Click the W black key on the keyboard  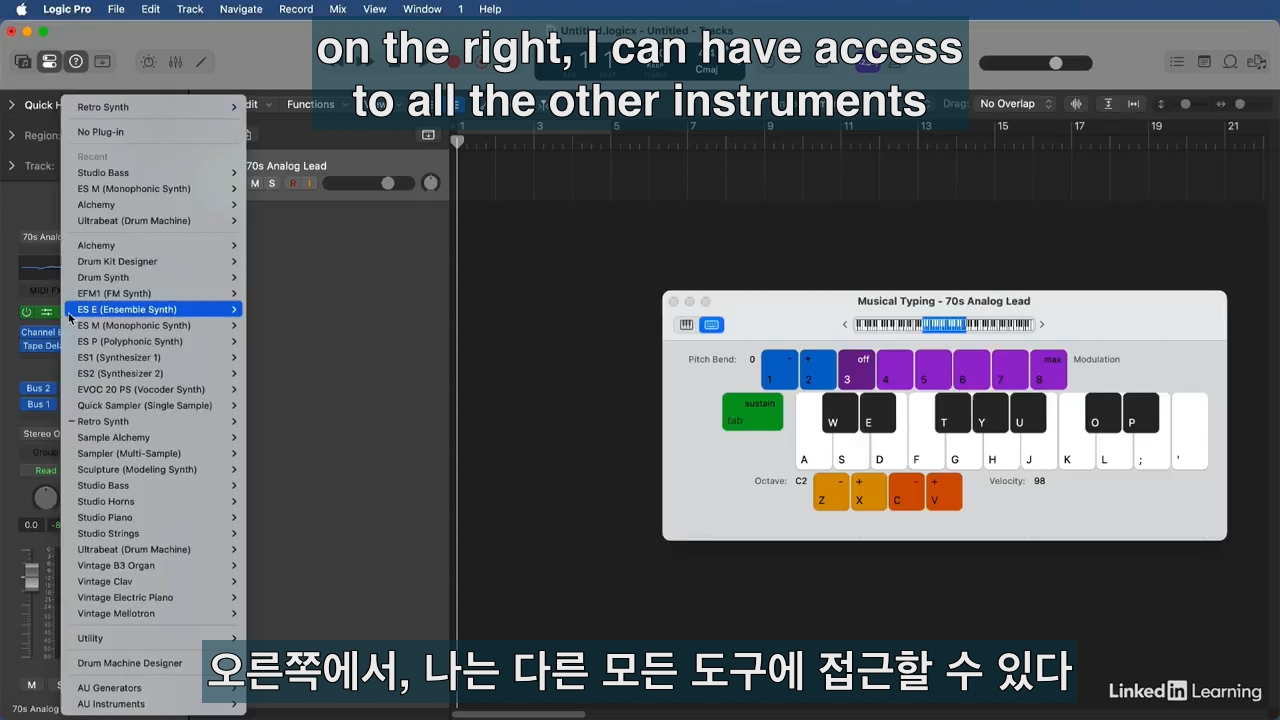point(840,412)
